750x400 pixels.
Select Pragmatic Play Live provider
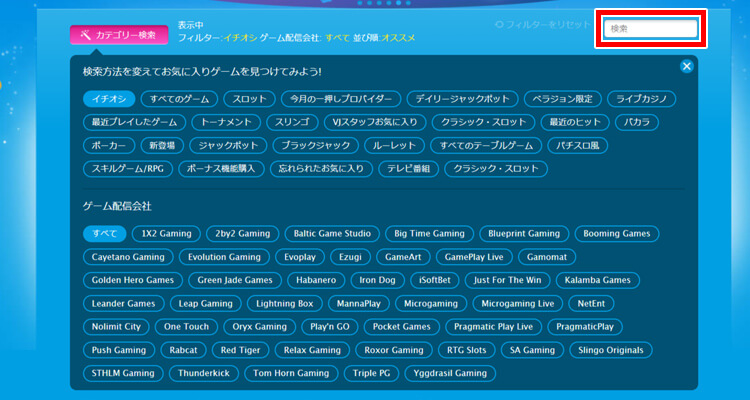pyautogui.click(x=493, y=327)
